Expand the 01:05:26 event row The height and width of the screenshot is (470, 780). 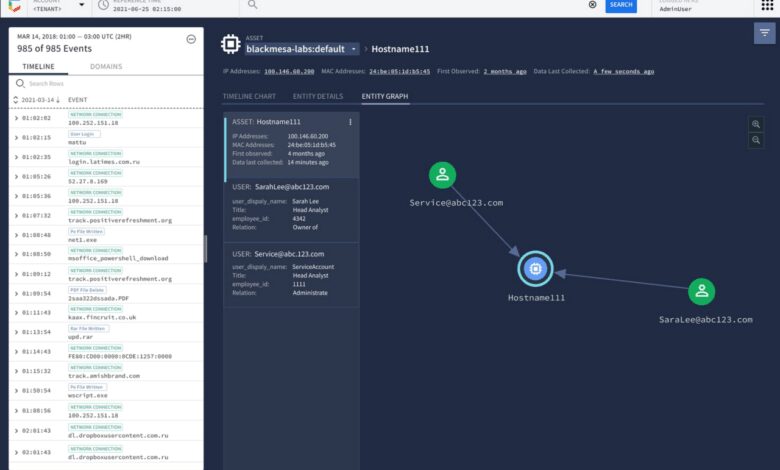point(16,176)
